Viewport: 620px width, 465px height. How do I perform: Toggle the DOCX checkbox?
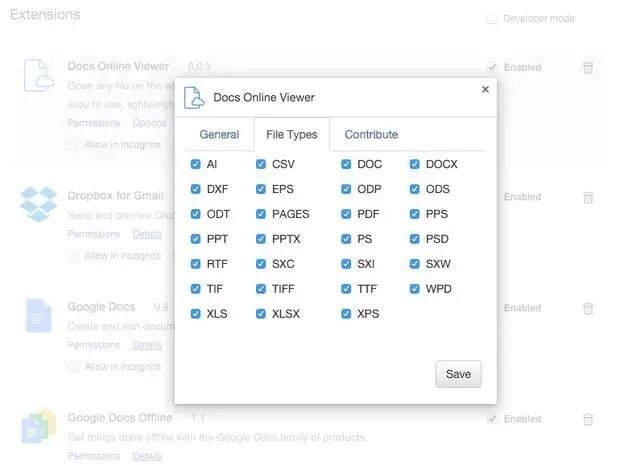pos(414,164)
